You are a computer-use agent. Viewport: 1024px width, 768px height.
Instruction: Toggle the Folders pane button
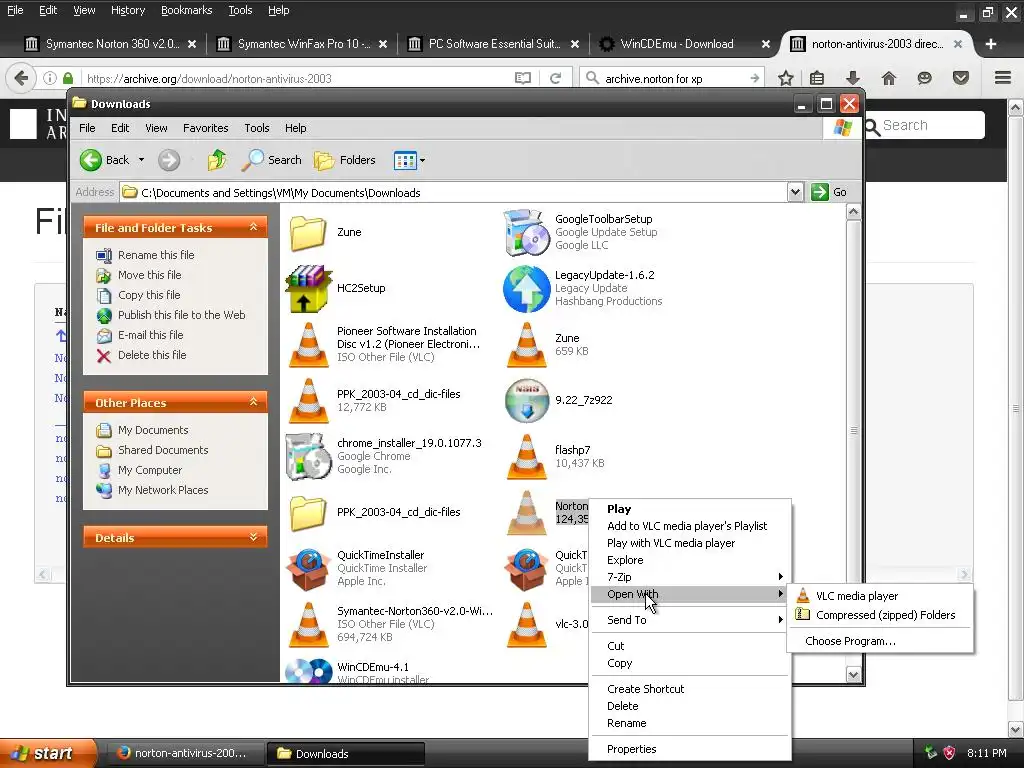tap(345, 160)
